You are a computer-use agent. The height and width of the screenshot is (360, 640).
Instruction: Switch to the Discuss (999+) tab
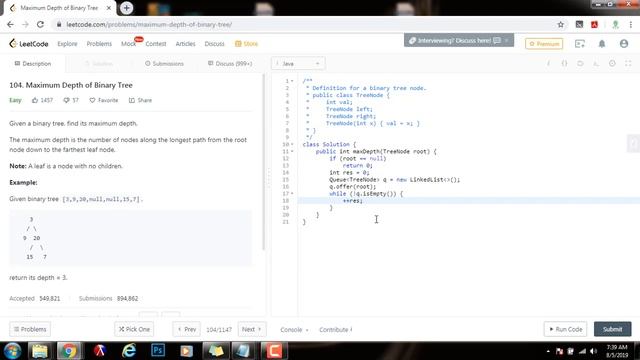coord(230,64)
